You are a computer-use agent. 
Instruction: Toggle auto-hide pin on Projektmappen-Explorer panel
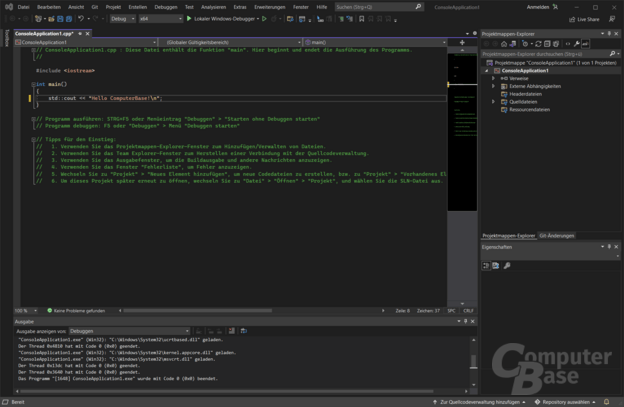[609, 34]
